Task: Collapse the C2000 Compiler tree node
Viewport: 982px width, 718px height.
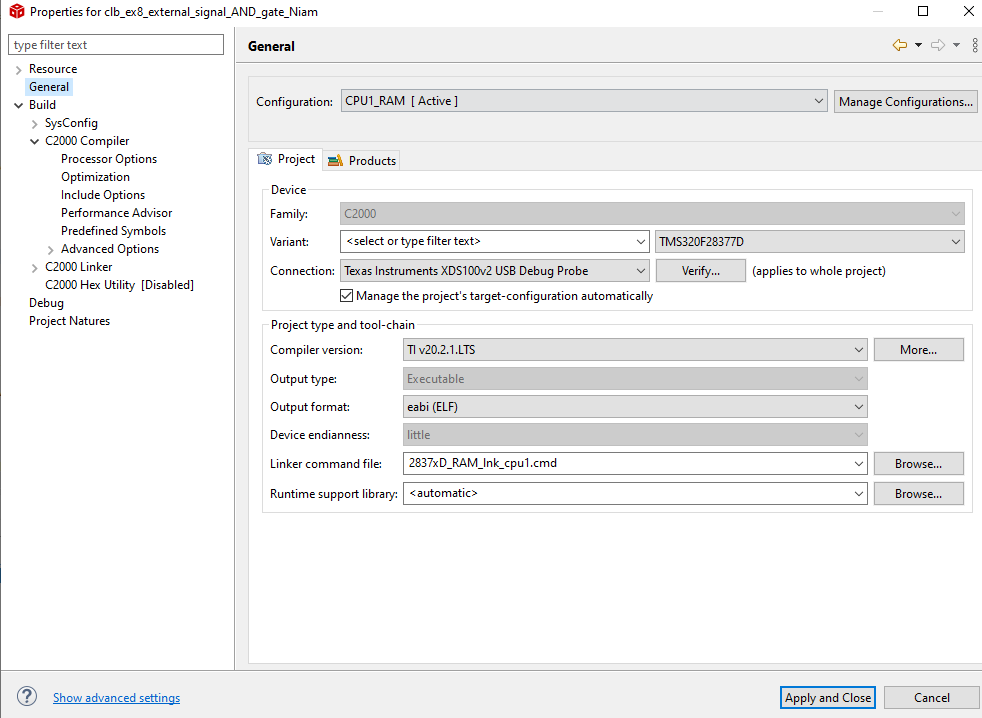Action: [x=34, y=140]
